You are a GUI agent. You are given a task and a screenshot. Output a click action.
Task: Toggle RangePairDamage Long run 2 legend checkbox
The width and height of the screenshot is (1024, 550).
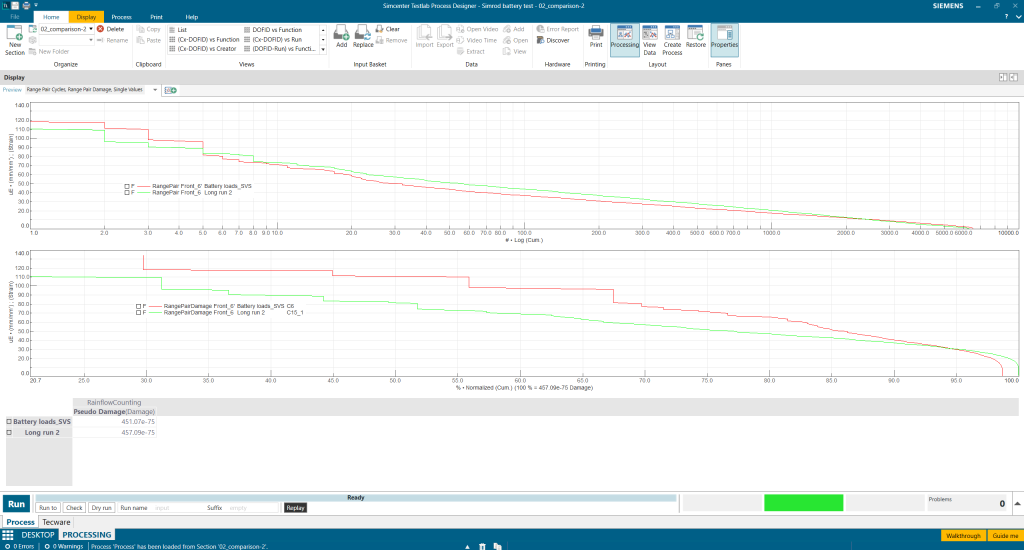pyautogui.click(x=138, y=312)
